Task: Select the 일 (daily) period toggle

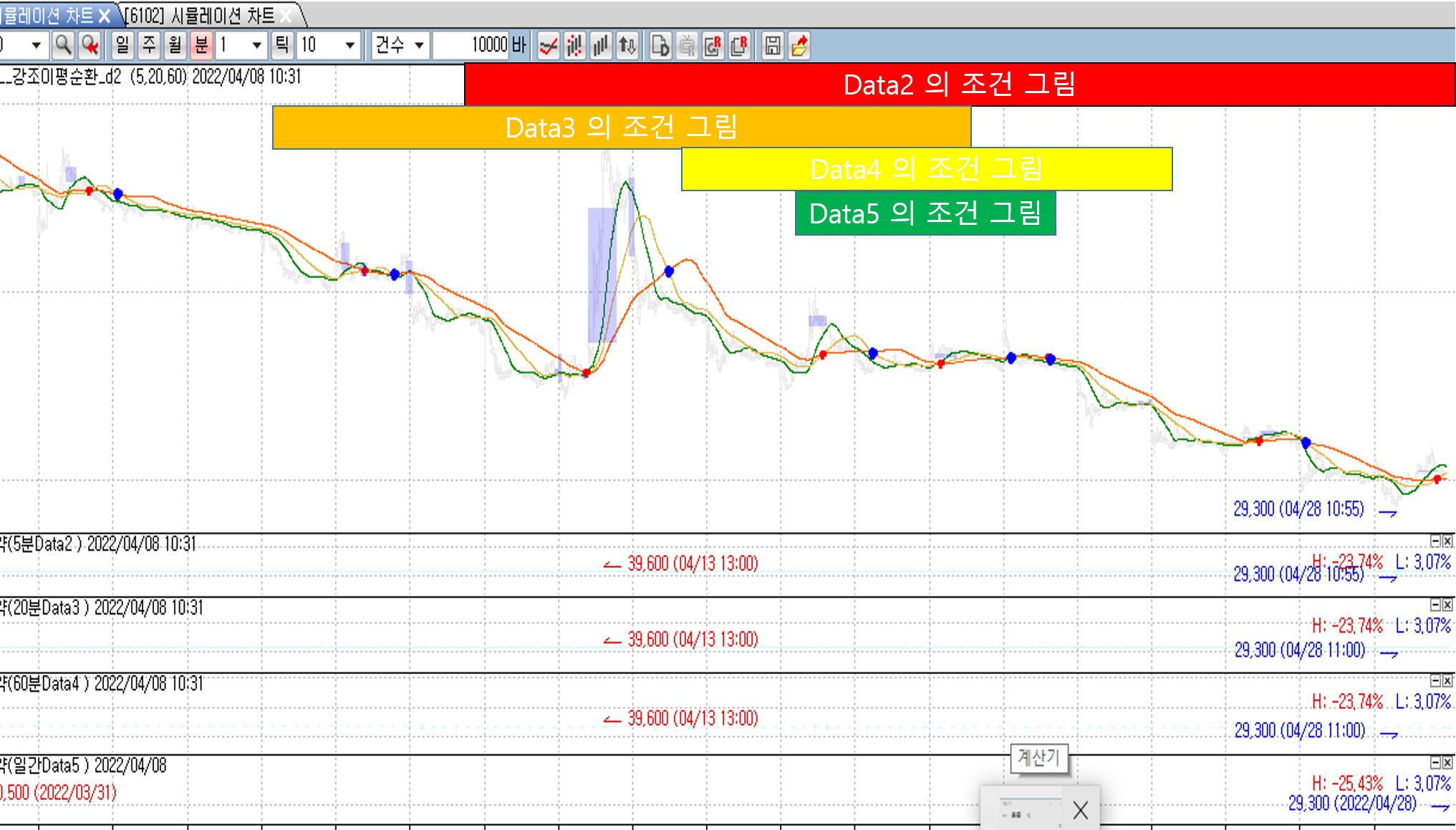Action: (x=122, y=46)
